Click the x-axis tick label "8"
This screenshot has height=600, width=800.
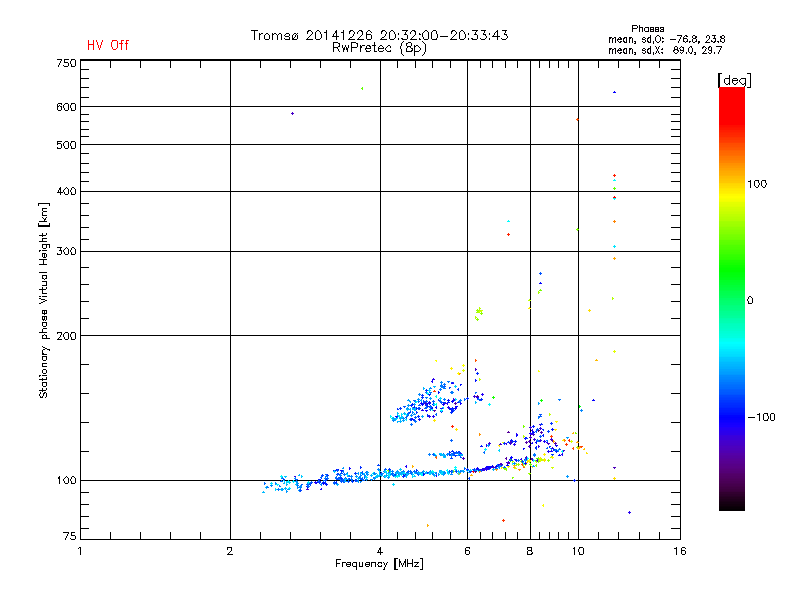(x=530, y=551)
